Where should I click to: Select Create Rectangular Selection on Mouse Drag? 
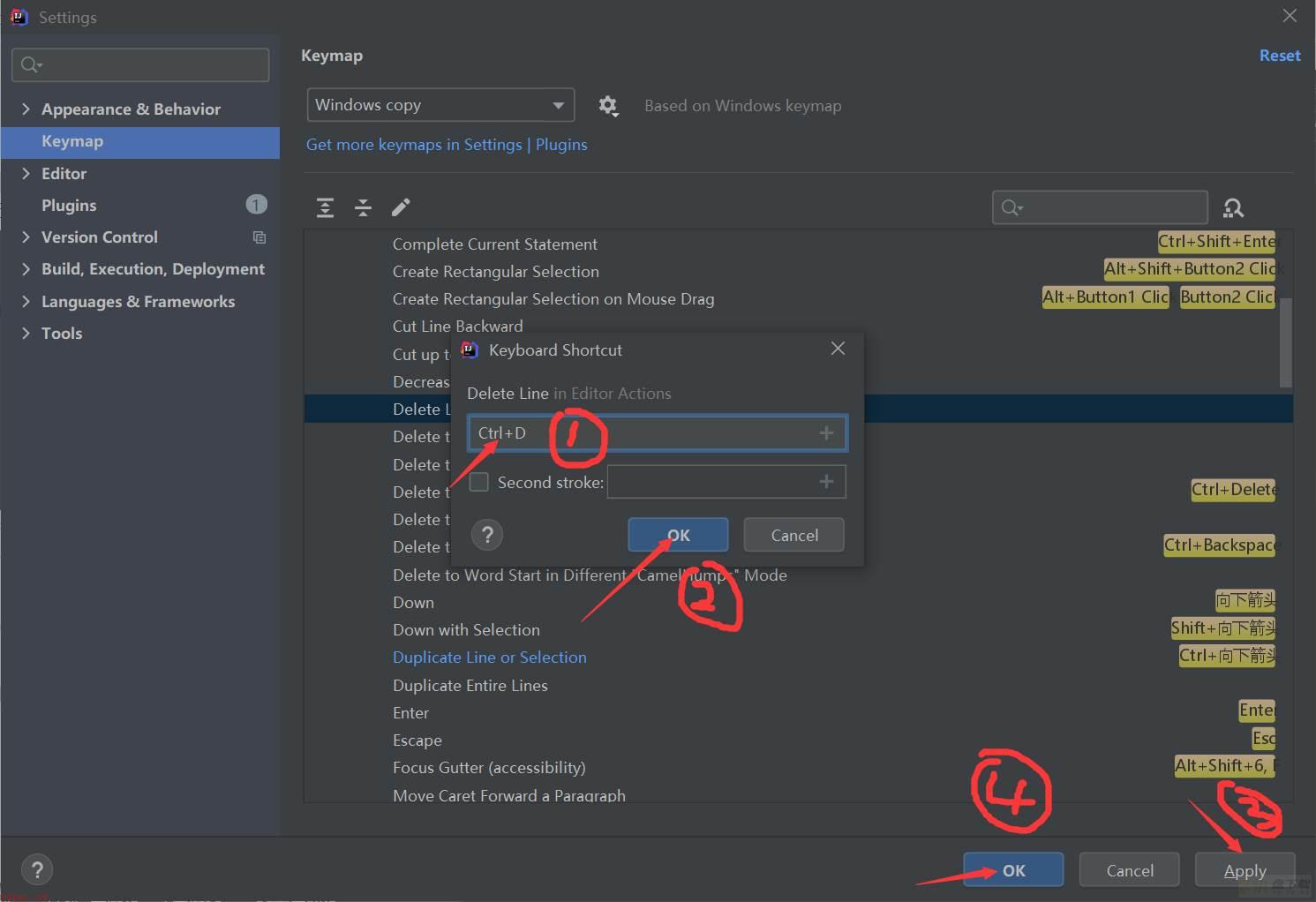[553, 299]
